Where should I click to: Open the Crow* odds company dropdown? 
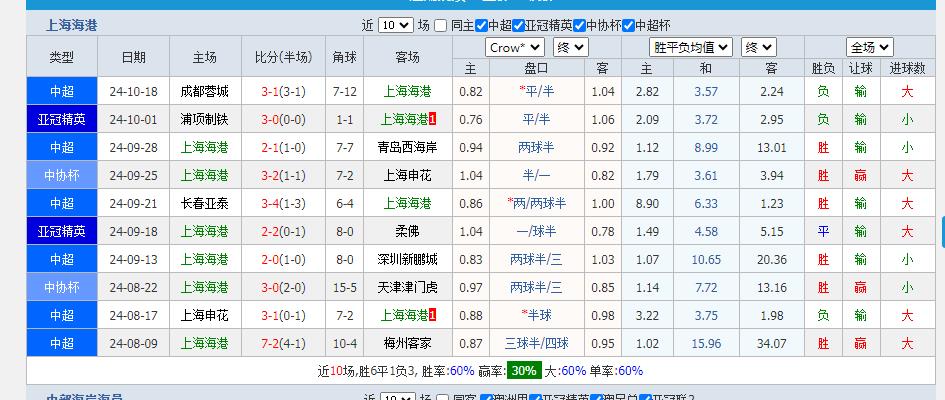point(514,47)
